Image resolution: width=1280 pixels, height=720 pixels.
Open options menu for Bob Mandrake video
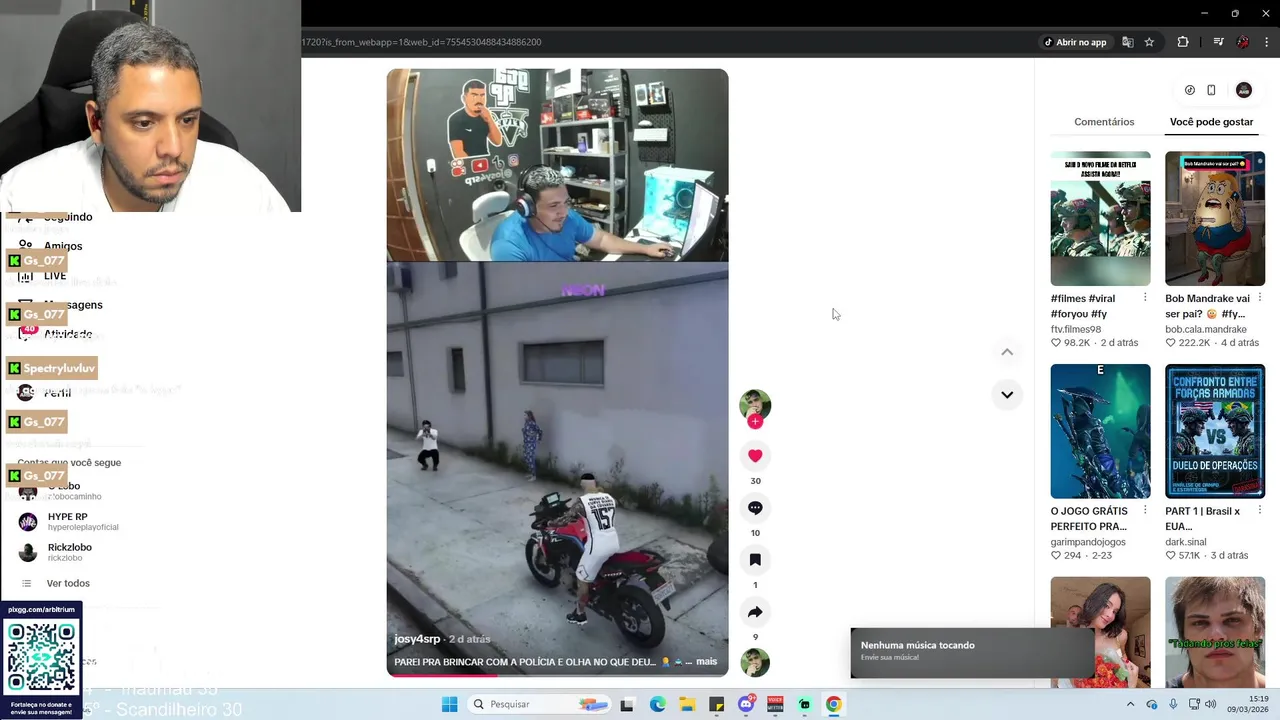click(1260, 298)
